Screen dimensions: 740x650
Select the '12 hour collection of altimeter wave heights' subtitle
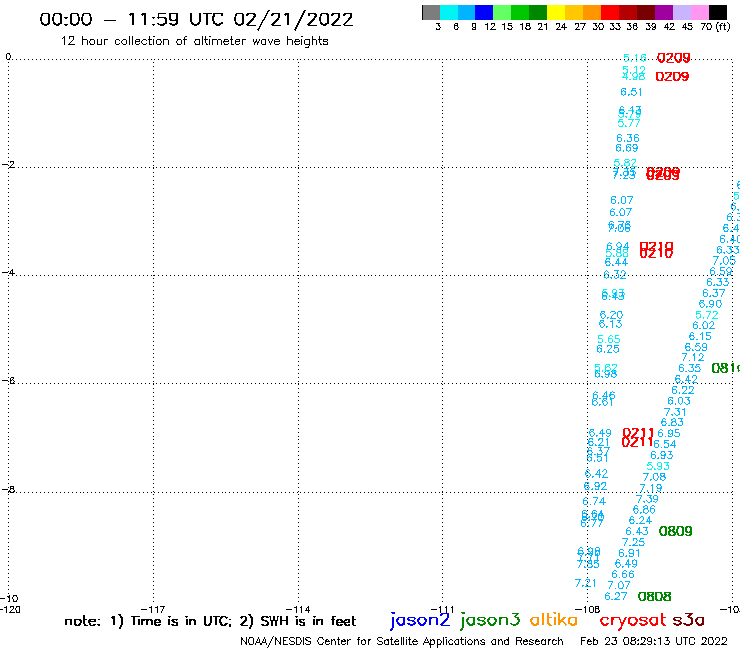pos(194,41)
